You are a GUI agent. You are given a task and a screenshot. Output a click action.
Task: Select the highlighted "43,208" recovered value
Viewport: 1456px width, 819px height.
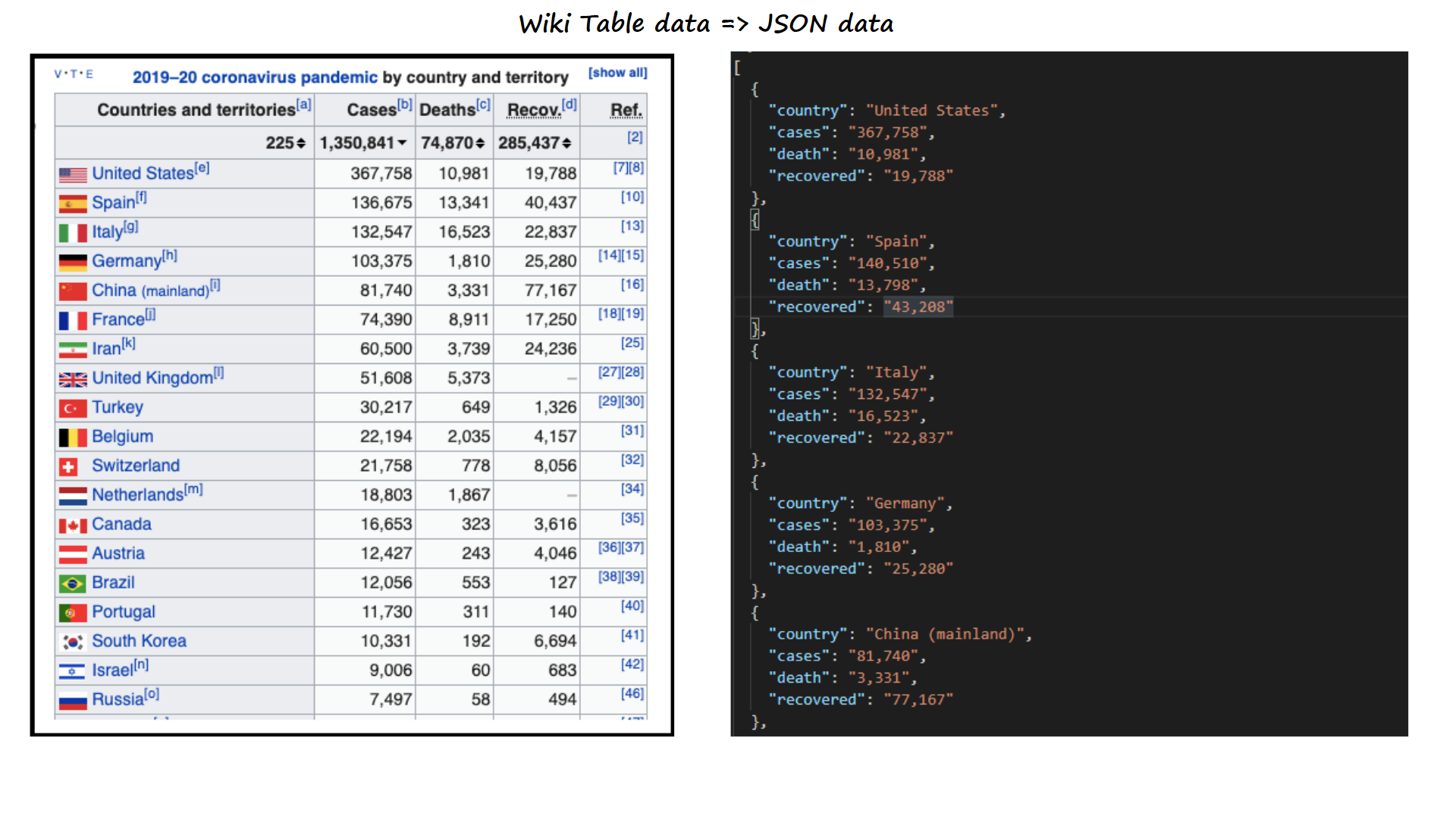(918, 307)
